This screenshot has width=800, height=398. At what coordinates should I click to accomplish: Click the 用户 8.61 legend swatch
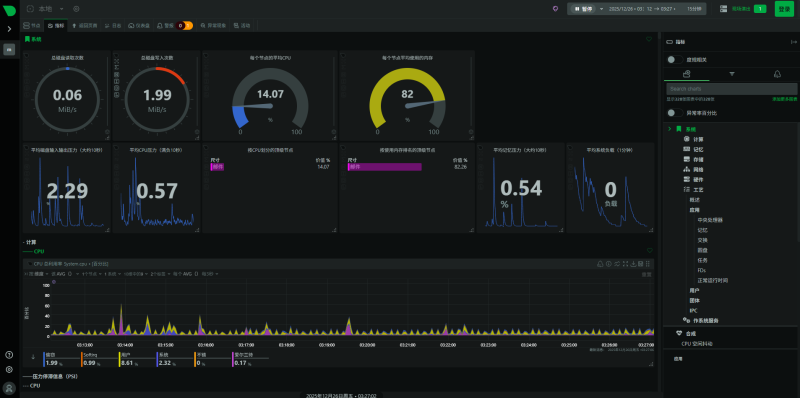coord(120,359)
